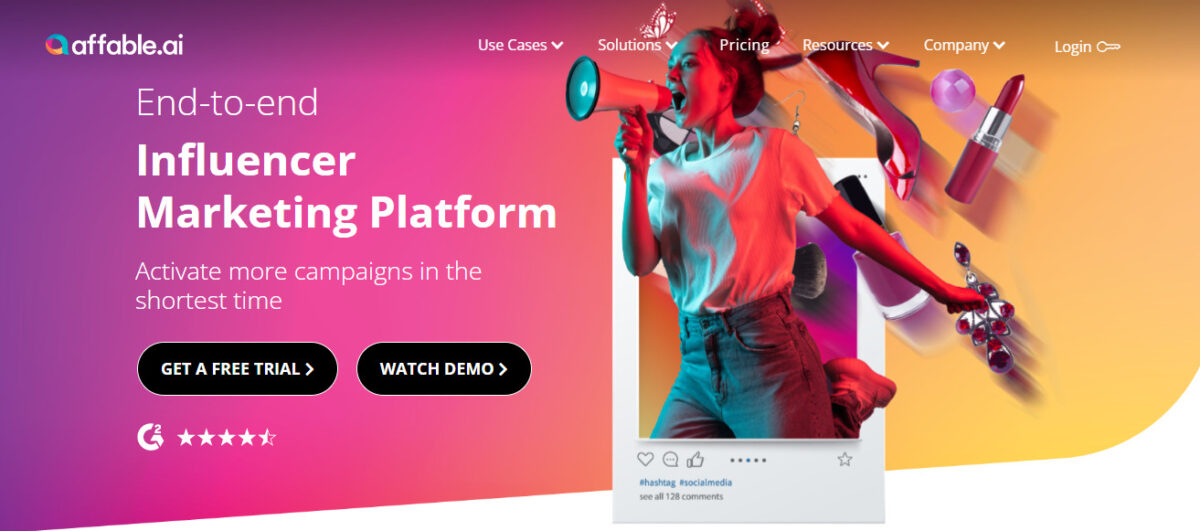Click GET A FREE TRIAL button
The image size is (1200, 531).
[x=237, y=369]
